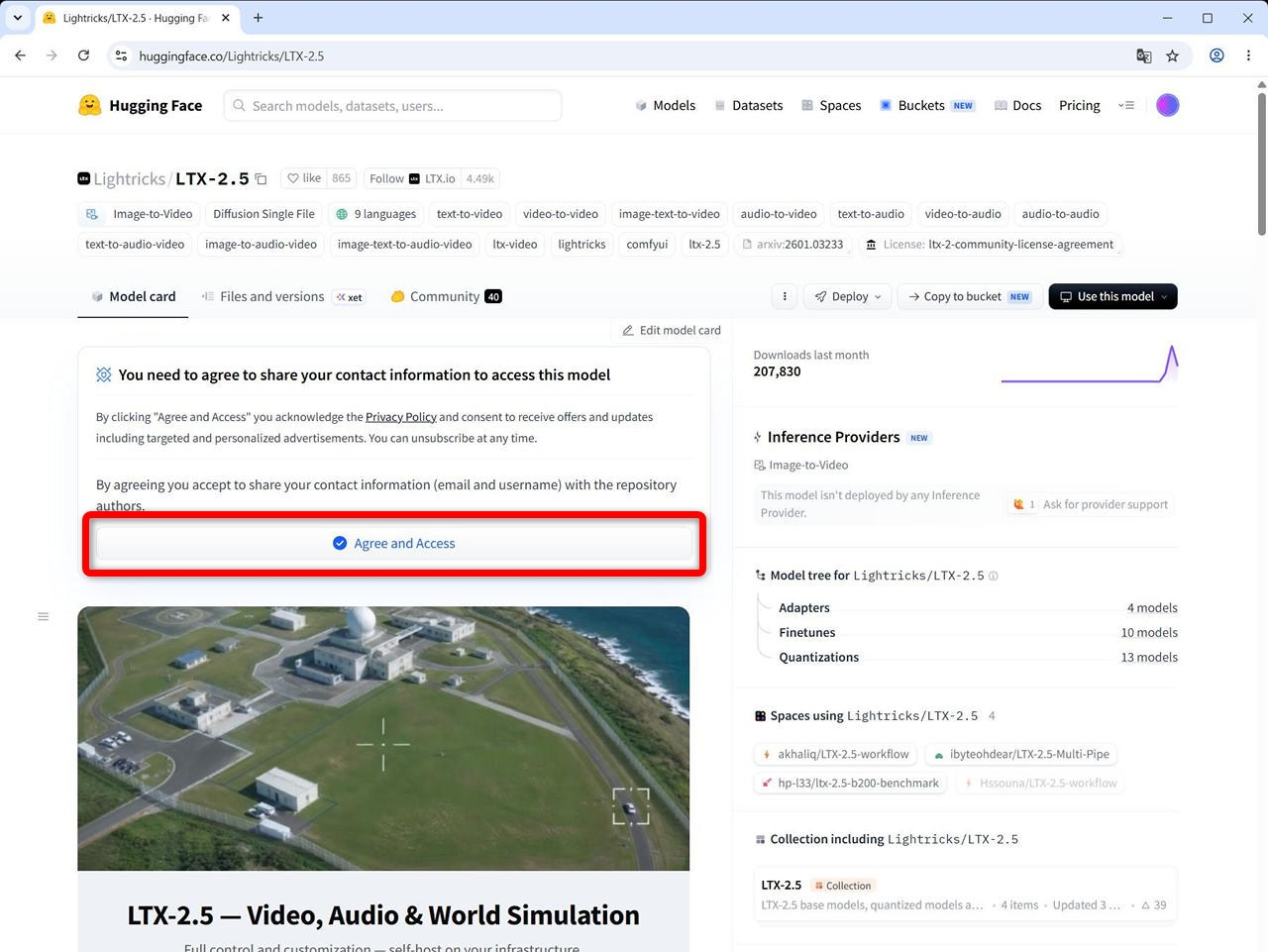Image resolution: width=1268 pixels, height=952 pixels.
Task: Click the aerial facility video preview
Action: coord(383,739)
